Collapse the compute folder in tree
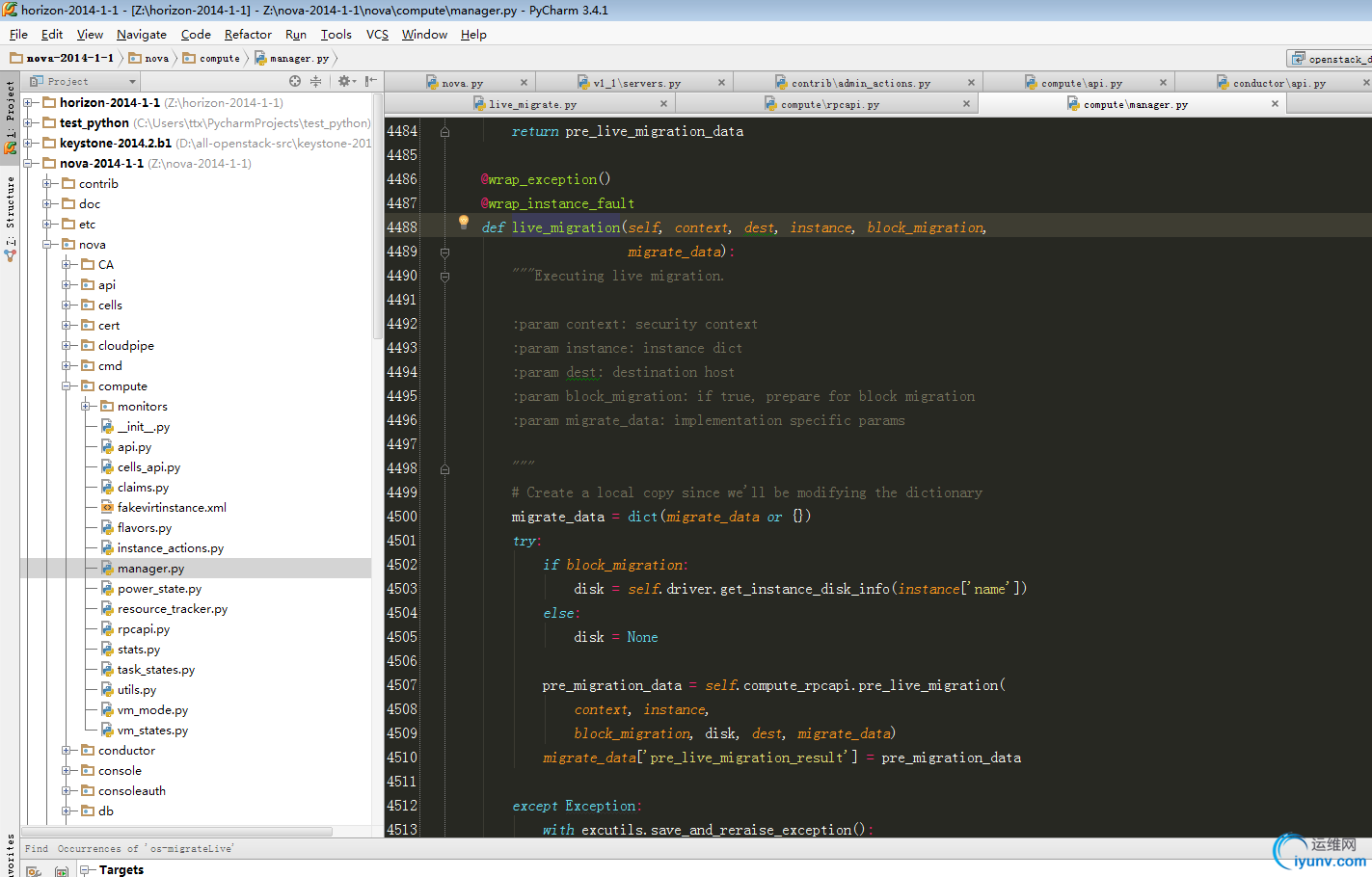This screenshot has width=1372, height=877. [67, 385]
